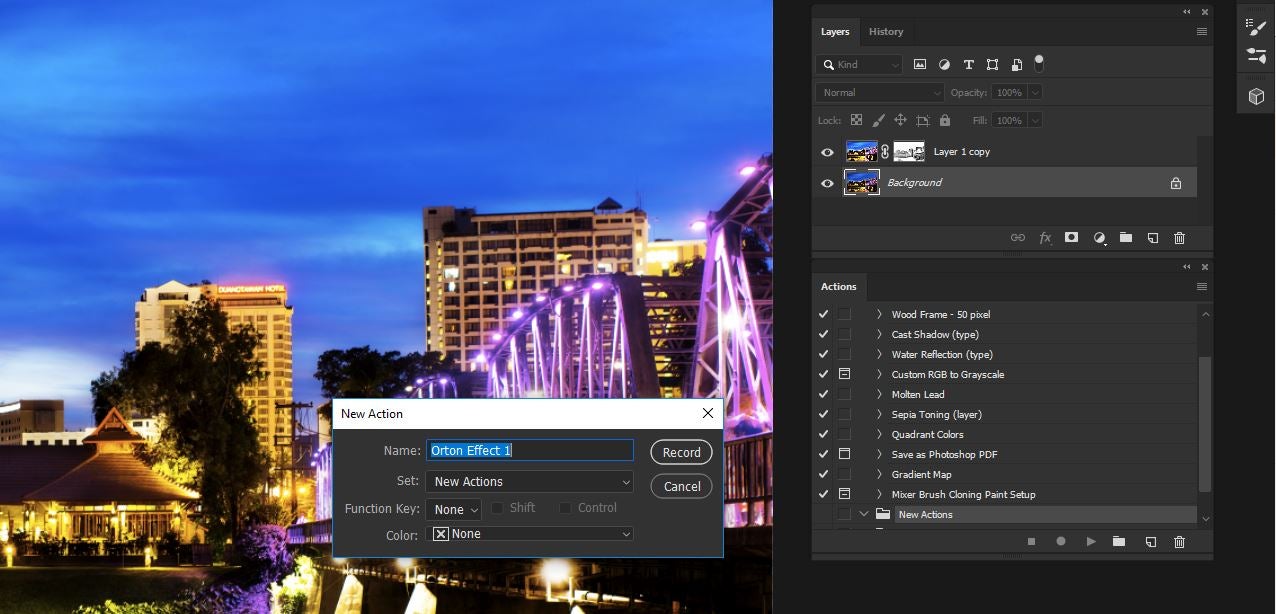This screenshot has height=614, width=1276.
Task: Collapse the New Actions set in Actions panel
Action: (x=863, y=513)
